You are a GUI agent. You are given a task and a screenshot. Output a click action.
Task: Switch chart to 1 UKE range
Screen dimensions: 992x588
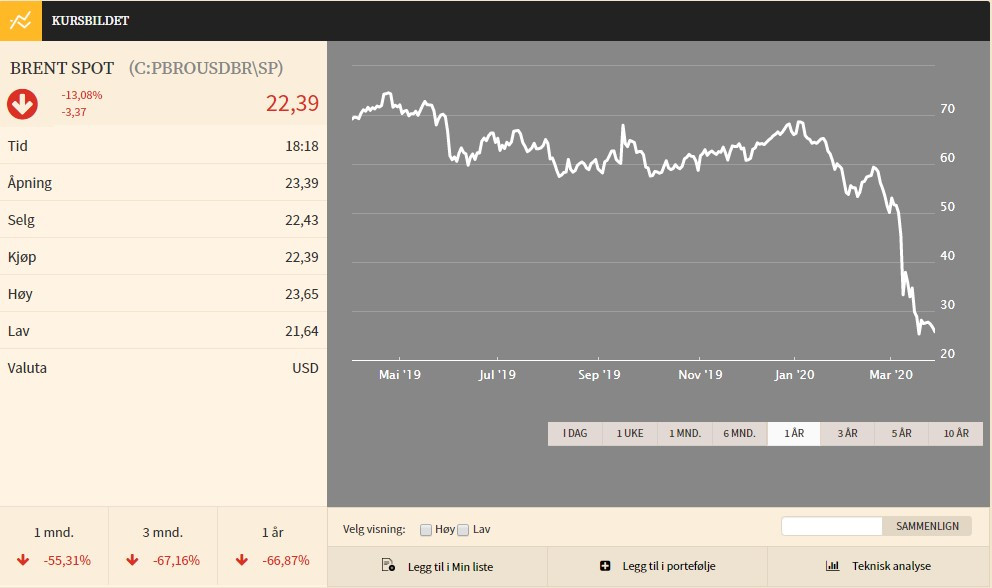point(630,433)
